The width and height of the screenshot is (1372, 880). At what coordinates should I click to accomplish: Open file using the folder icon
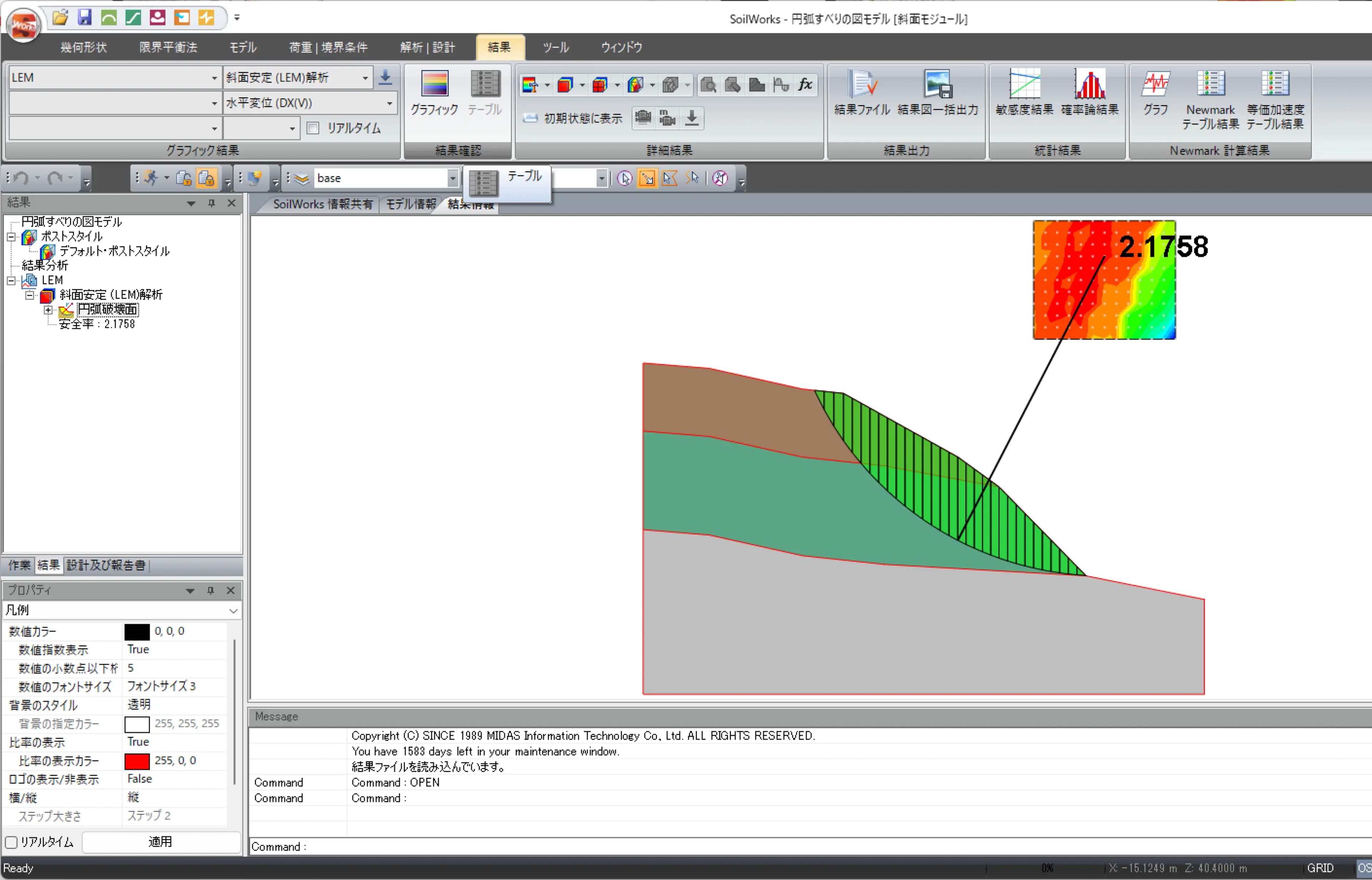60,17
